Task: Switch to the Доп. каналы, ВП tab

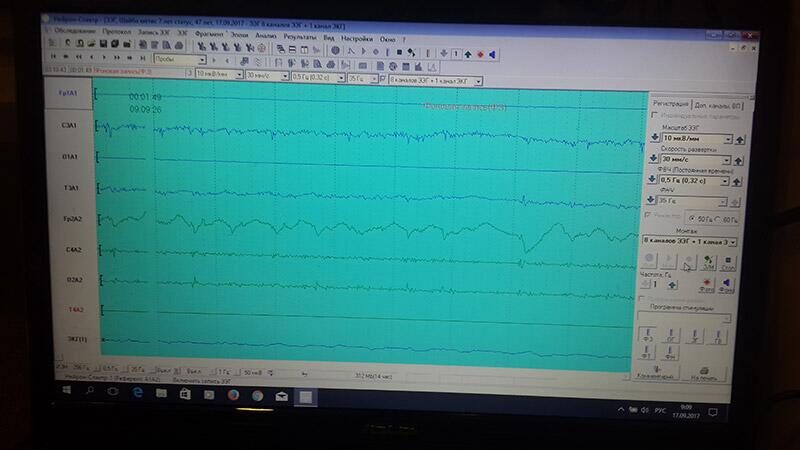Action: (x=717, y=106)
